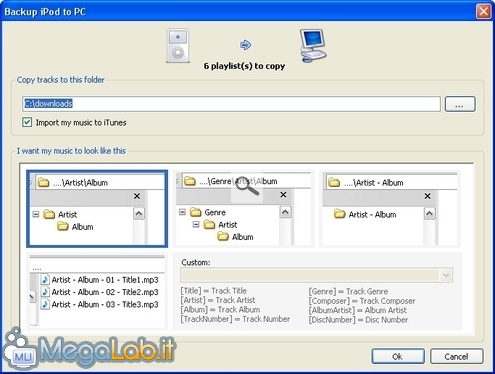
Task: Collapse the Genre tree node
Action: click(x=182, y=212)
